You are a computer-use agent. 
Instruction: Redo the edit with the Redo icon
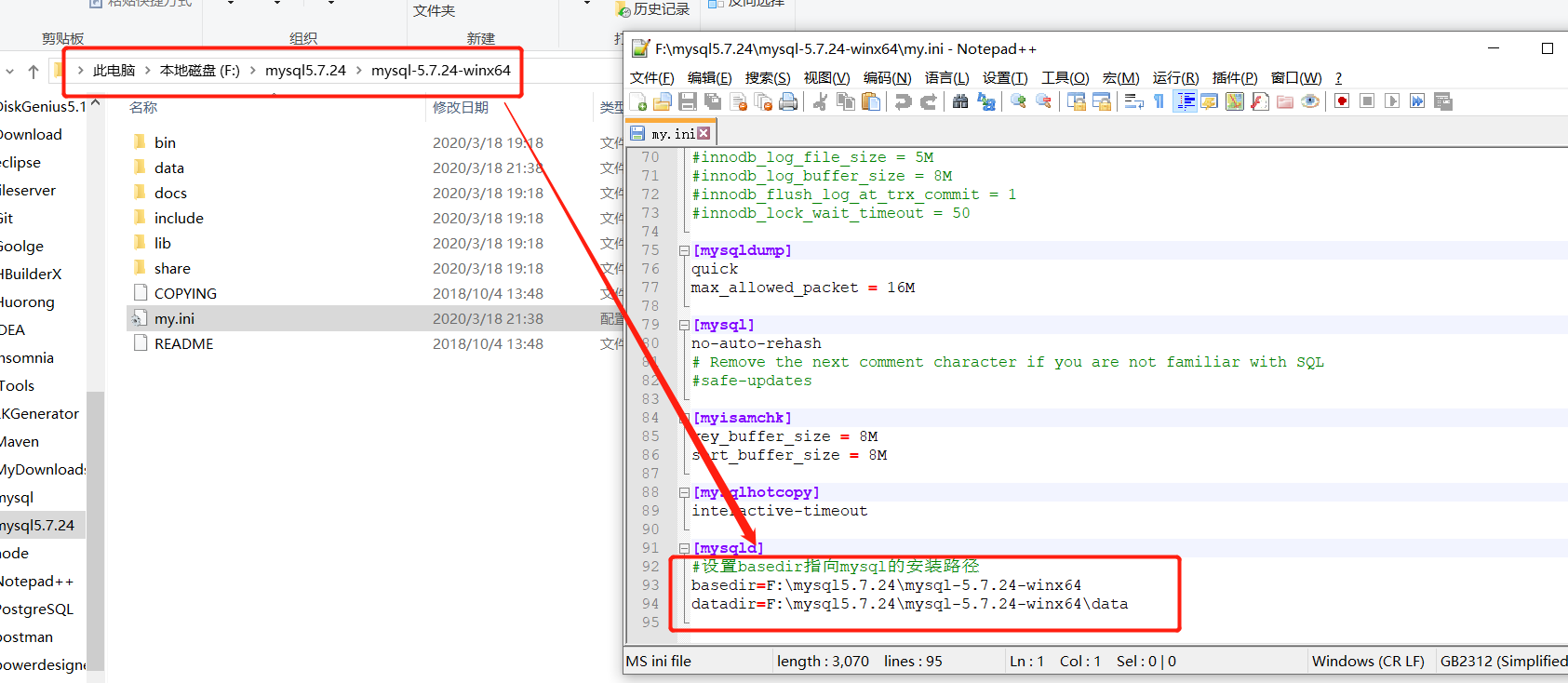(929, 101)
